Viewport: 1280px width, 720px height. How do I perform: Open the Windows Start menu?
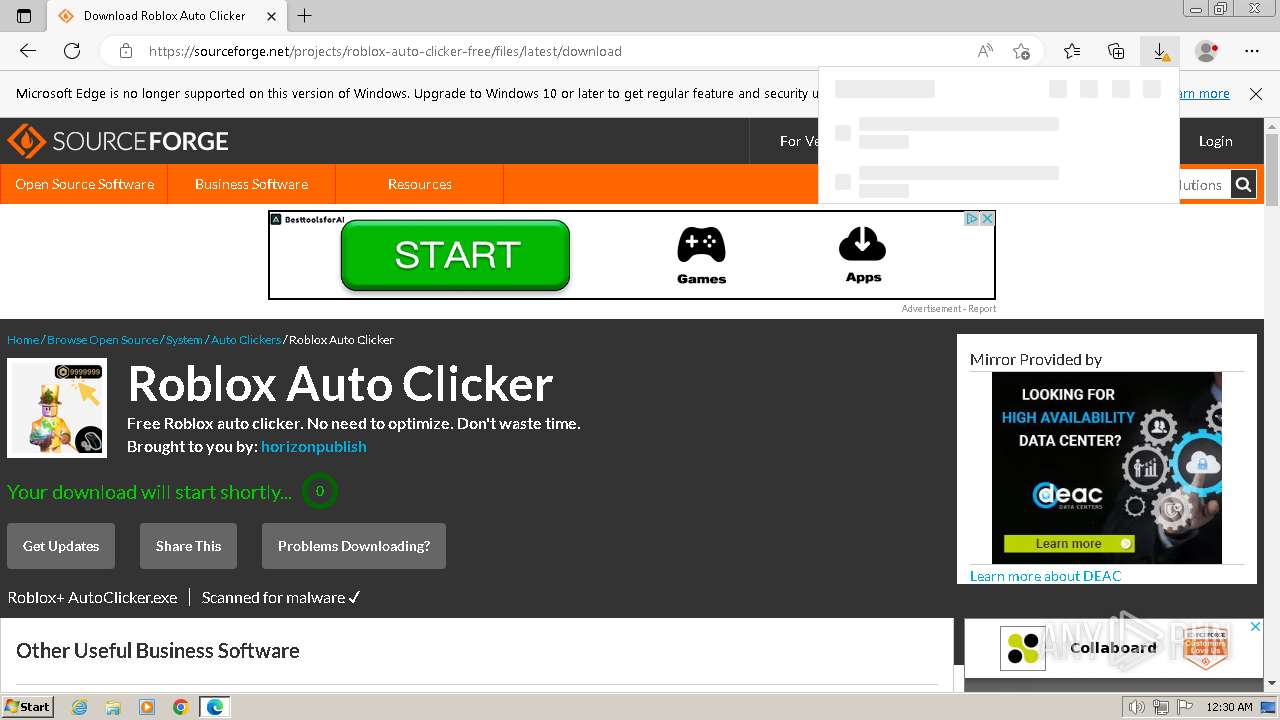pyautogui.click(x=27, y=706)
